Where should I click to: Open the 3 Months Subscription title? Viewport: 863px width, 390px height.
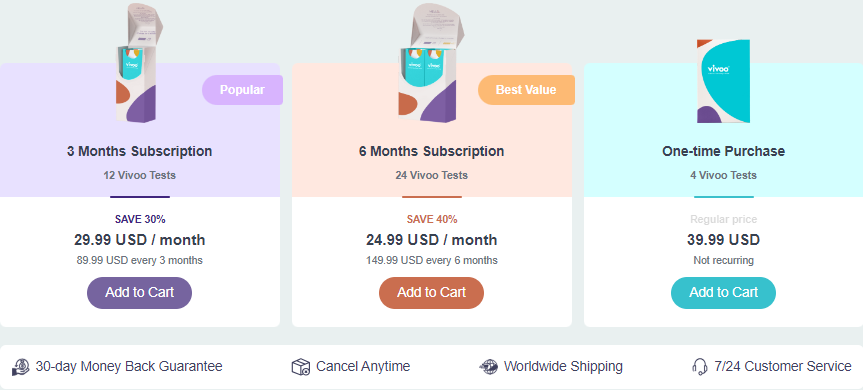[139, 151]
